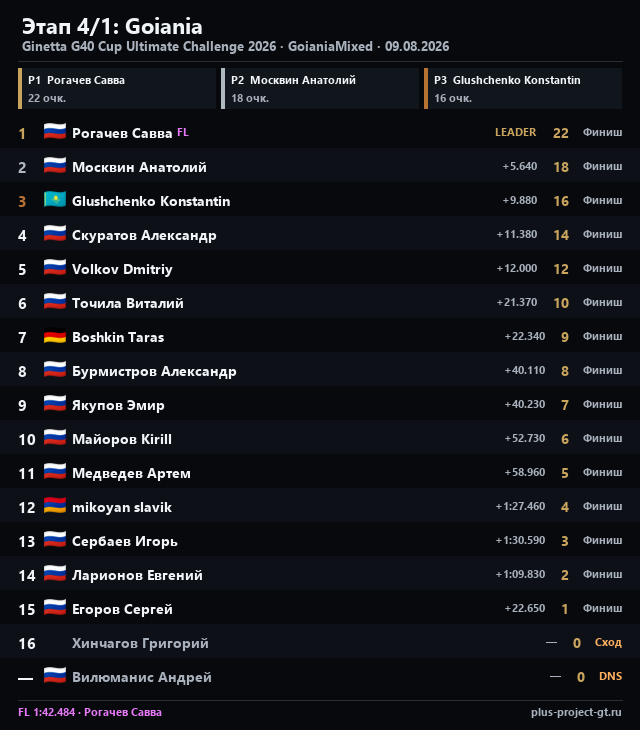This screenshot has height=730, width=640.
Task: Click the Сход status for Хинчагов Григорий
Action: click(x=608, y=642)
